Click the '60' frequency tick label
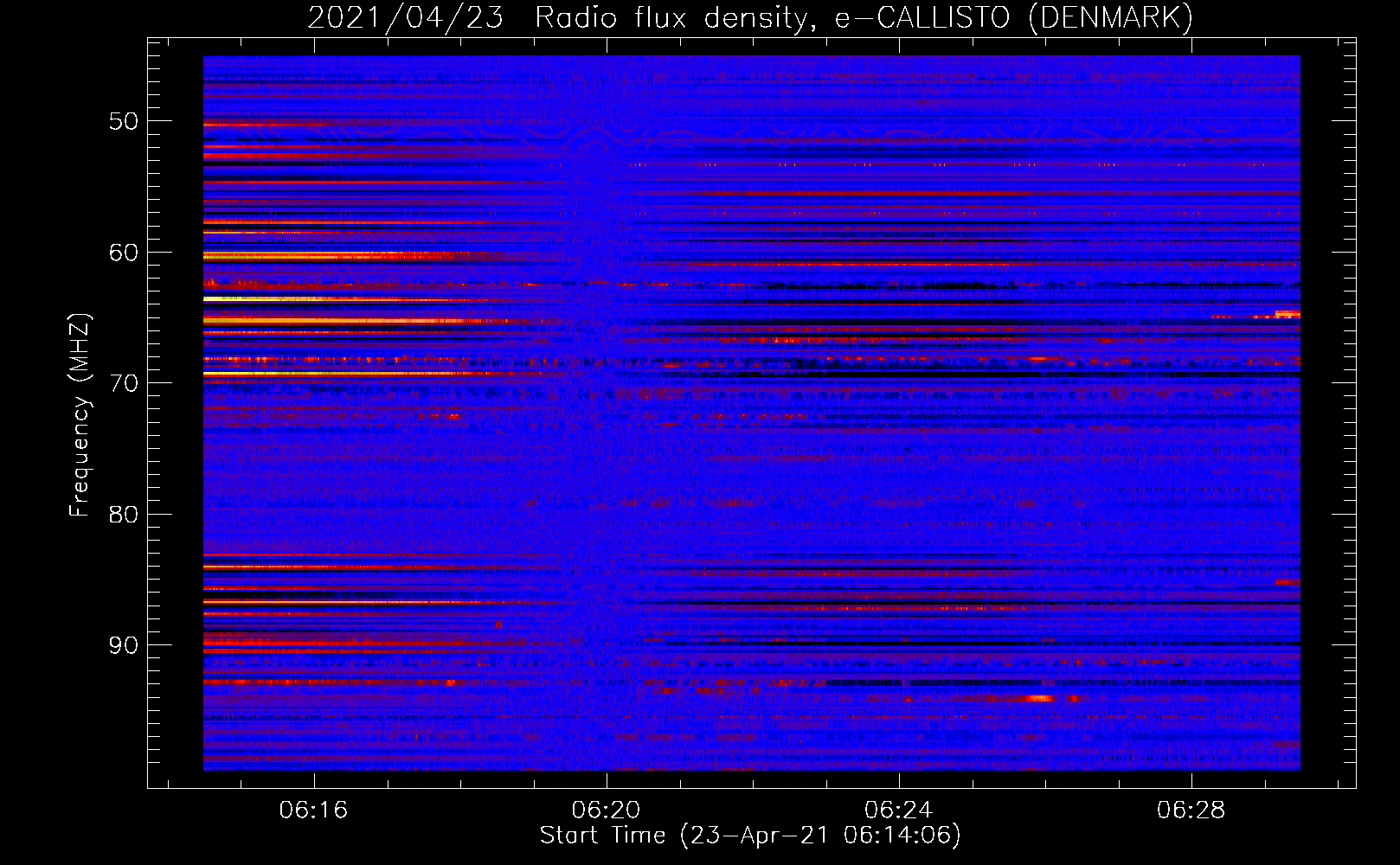The height and width of the screenshot is (865, 1400). click(124, 253)
